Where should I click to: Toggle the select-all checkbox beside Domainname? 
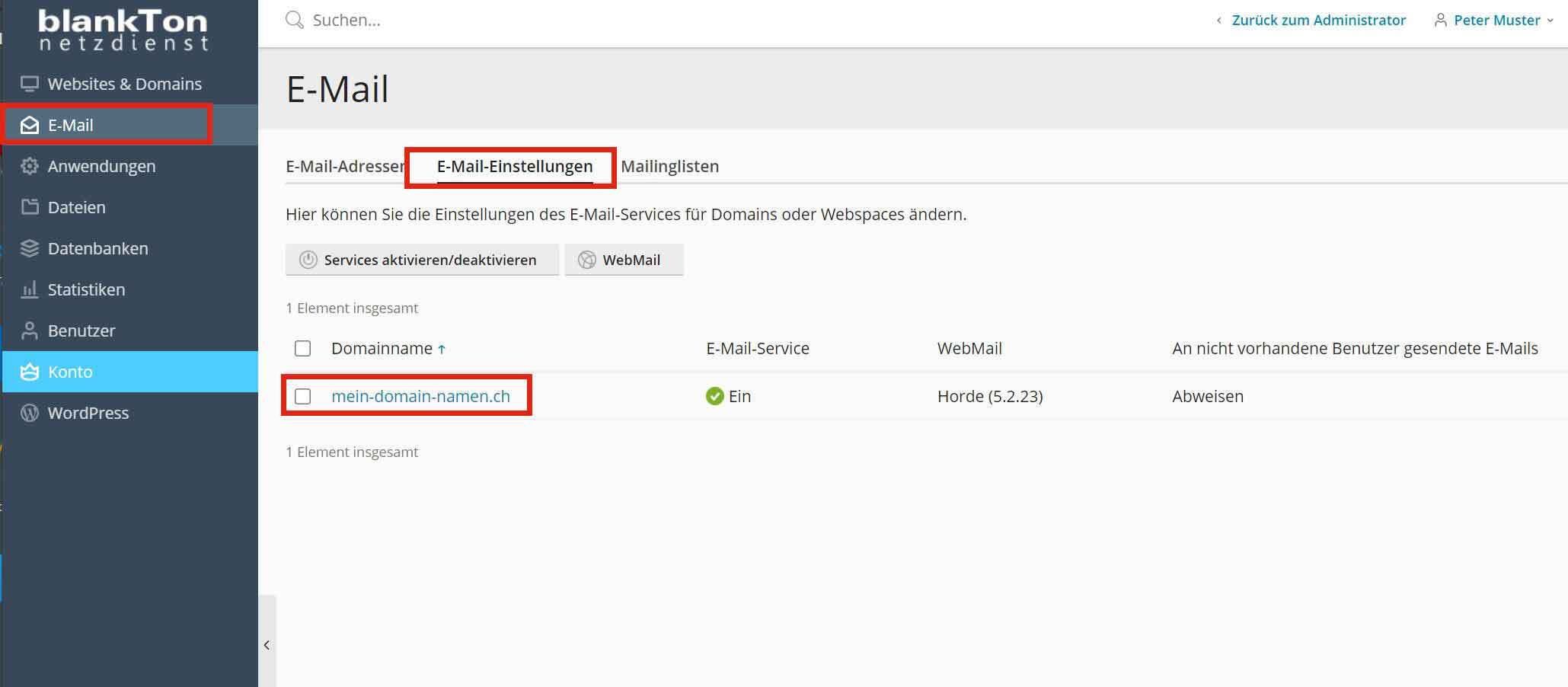click(302, 348)
